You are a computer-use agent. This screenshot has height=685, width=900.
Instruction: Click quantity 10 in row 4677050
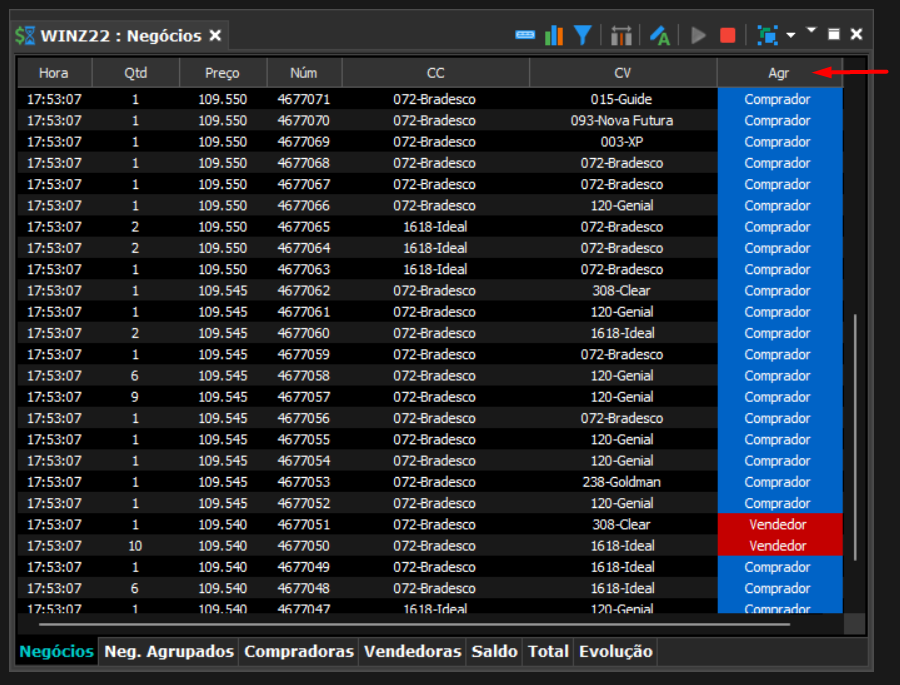(x=135, y=545)
